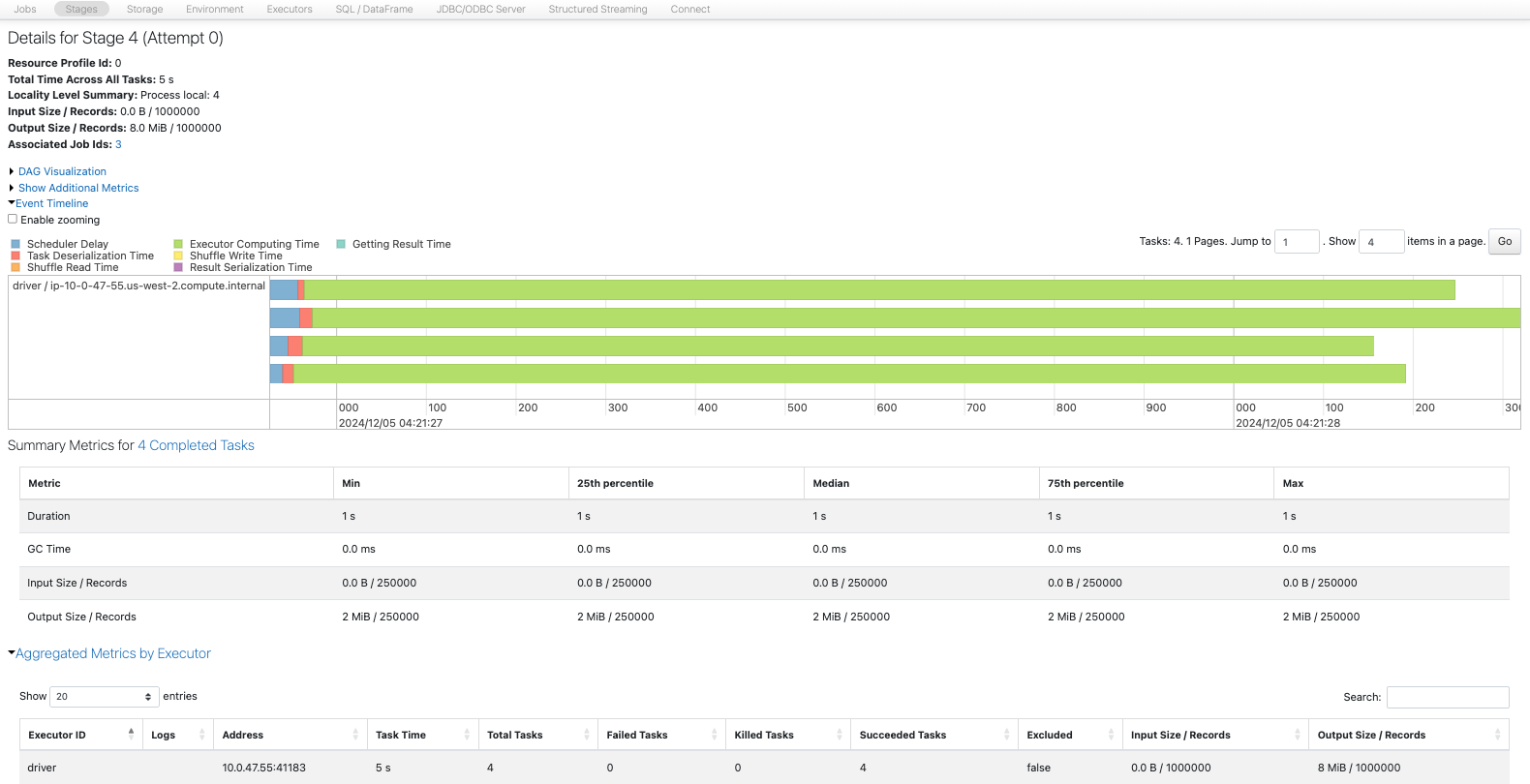
Task: Sort by Succeeded Tasks column
Action: tap(934, 735)
